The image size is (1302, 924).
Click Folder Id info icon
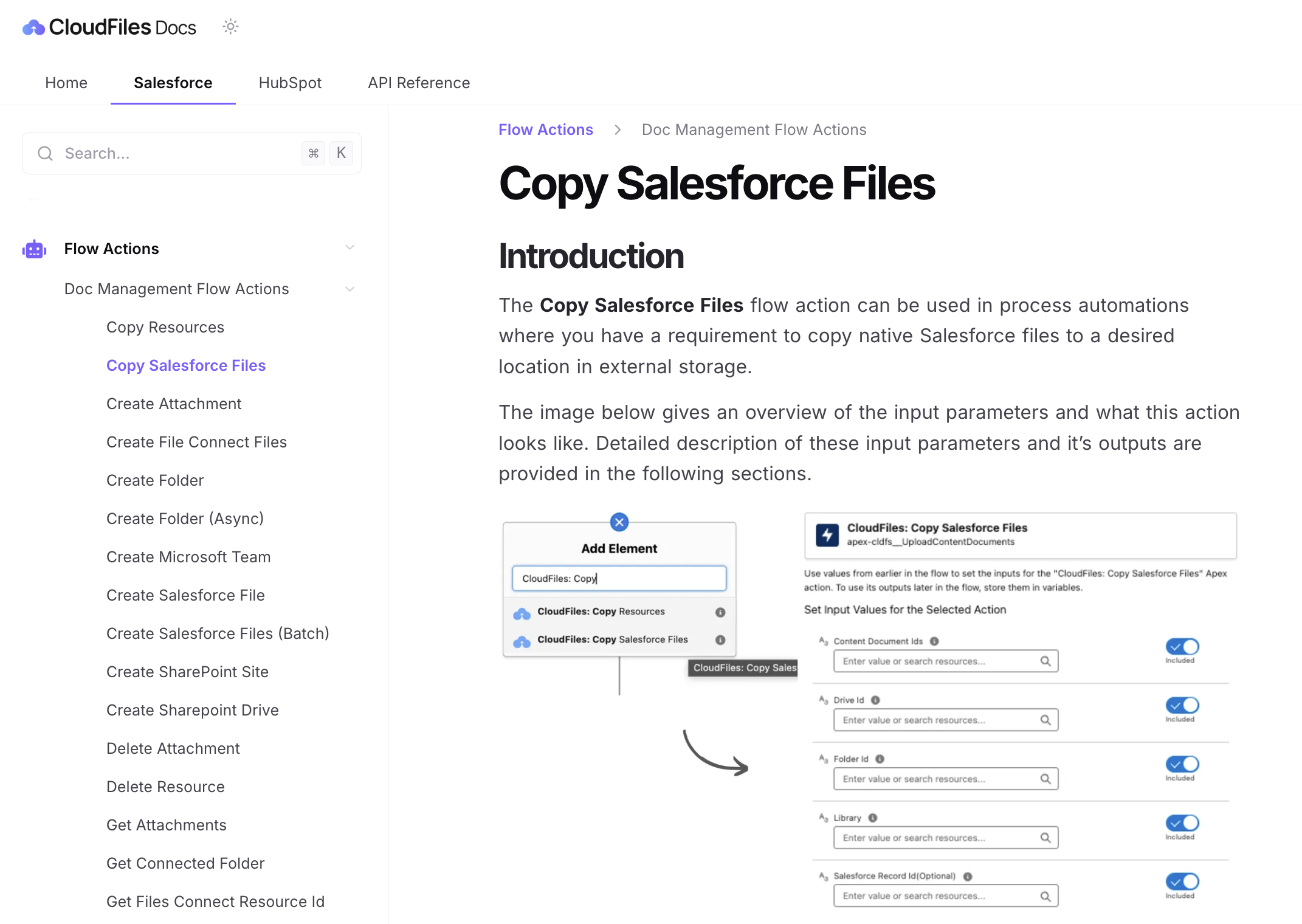click(x=880, y=759)
